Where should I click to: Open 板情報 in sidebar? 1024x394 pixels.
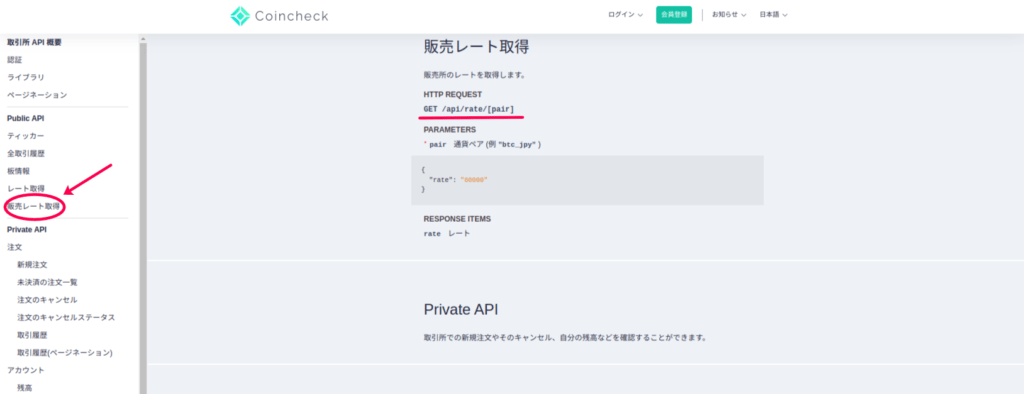coord(18,171)
